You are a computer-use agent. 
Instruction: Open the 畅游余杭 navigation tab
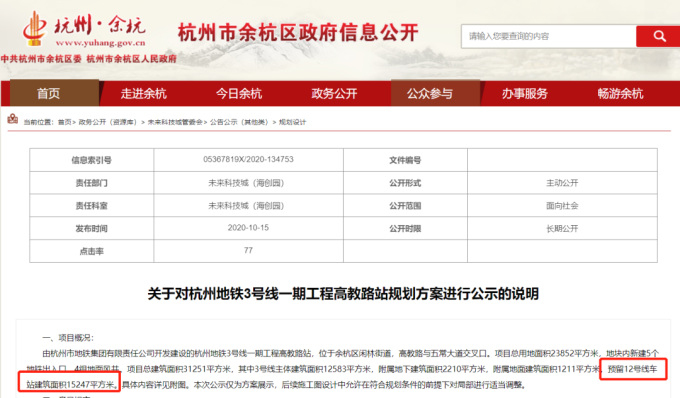(621, 93)
